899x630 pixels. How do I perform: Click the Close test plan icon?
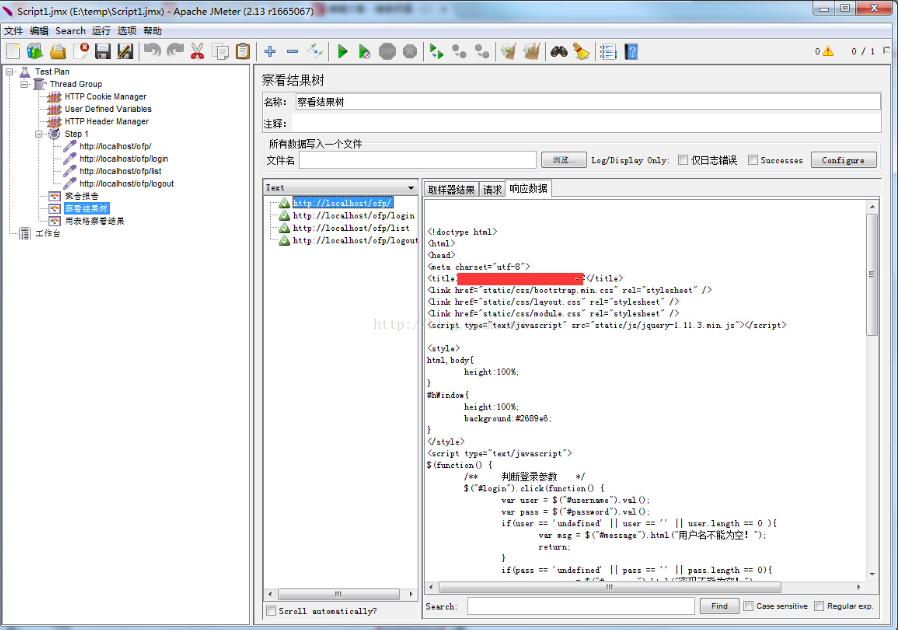[81, 52]
